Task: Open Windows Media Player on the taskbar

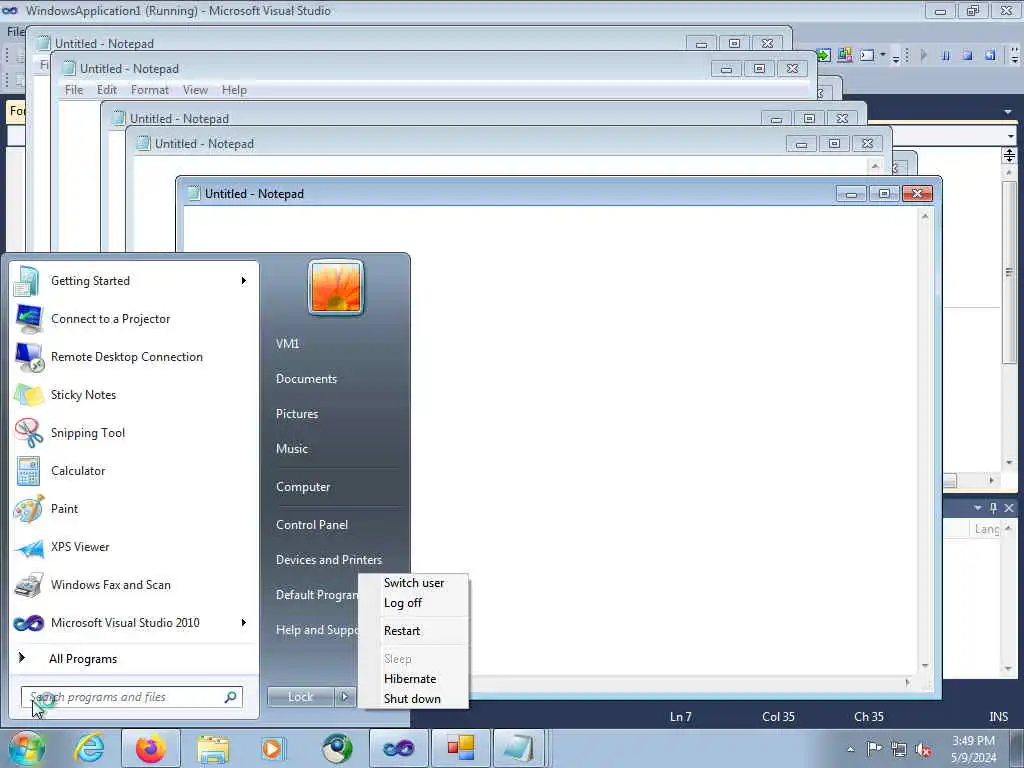Action: 273,748
